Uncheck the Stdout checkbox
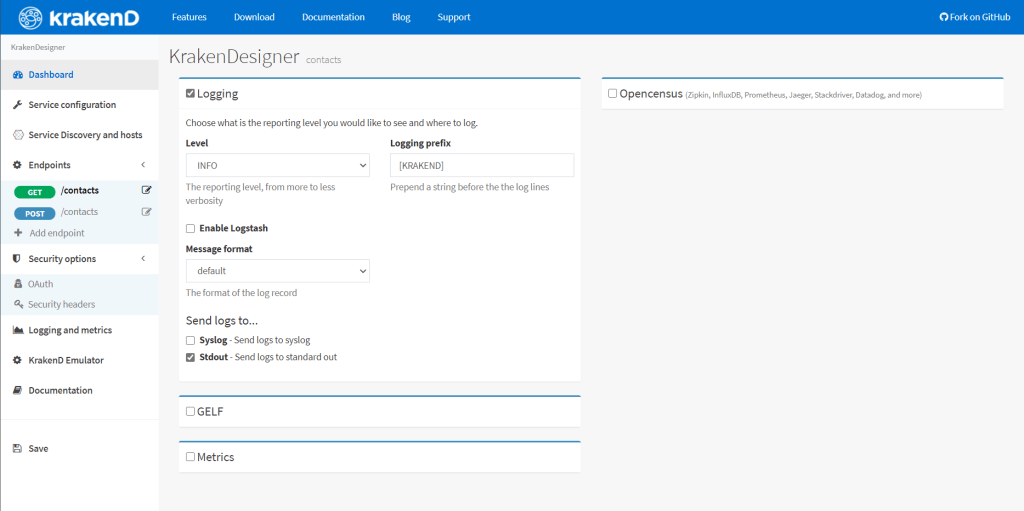Image resolution: width=1024 pixels, height=511 pixels. 190,357
